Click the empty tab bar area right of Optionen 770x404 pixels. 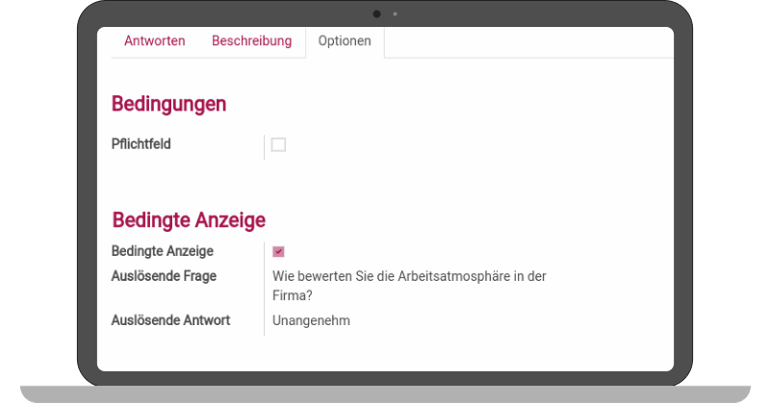pyautogui.click(x=520, y=42)
